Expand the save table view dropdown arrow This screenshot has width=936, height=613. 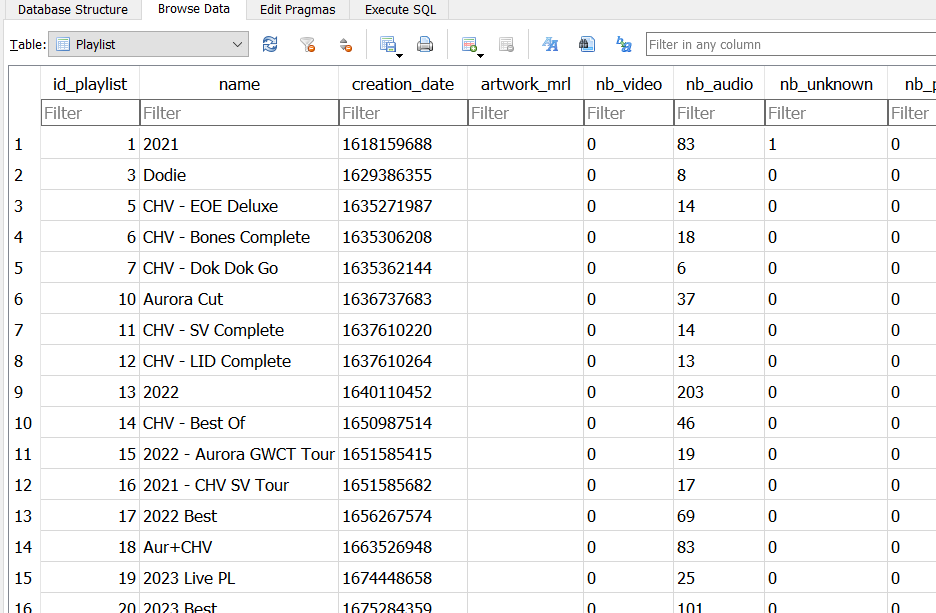[400, 52]
